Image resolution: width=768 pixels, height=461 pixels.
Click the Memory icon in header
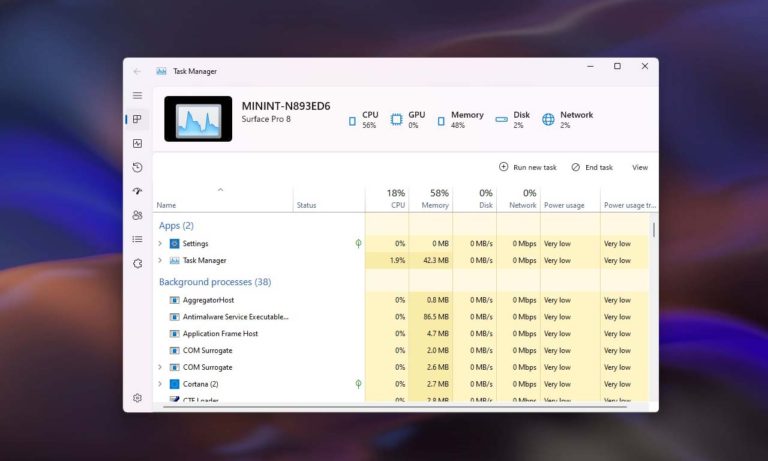tap(441, 121)
